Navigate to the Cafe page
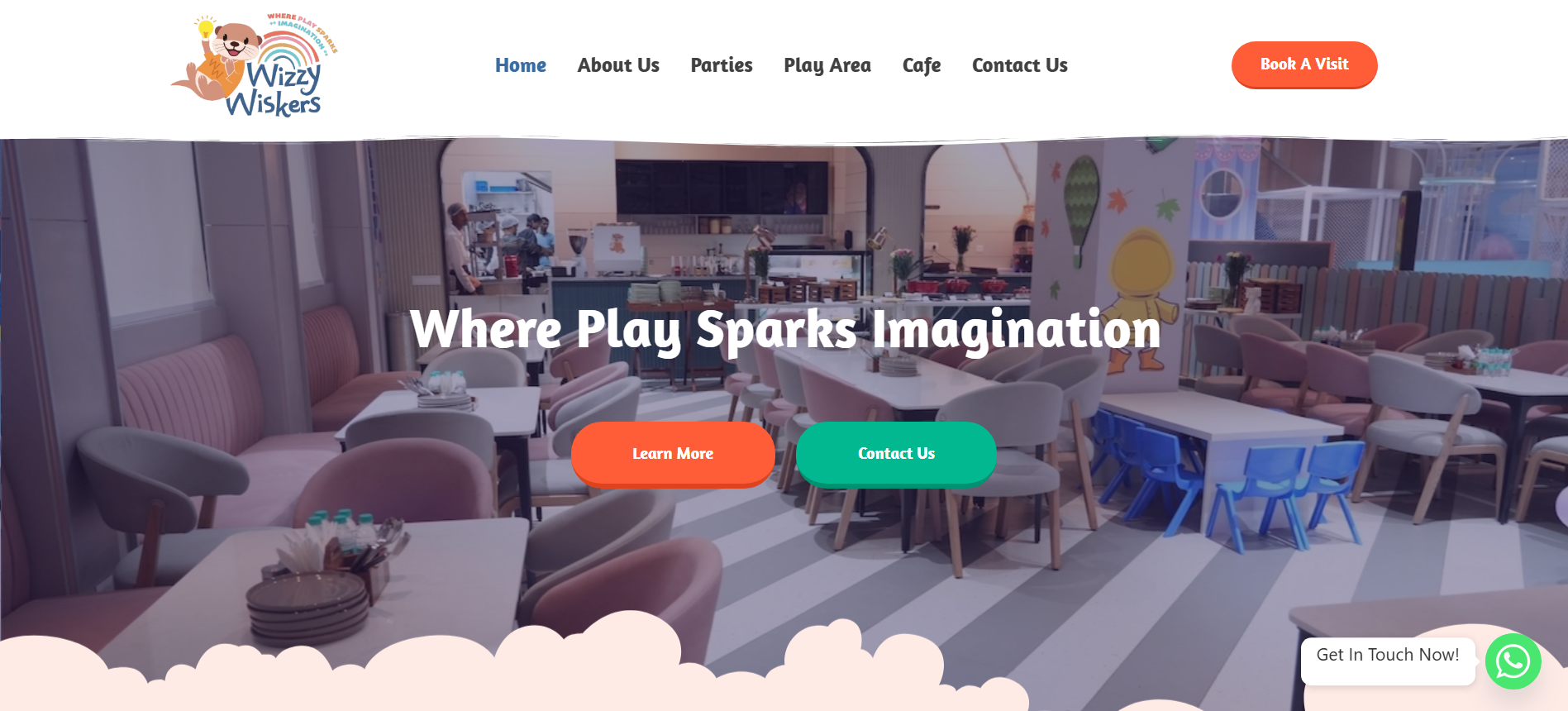This screenshot has width=1568, height=711. [x=922, y=65]
